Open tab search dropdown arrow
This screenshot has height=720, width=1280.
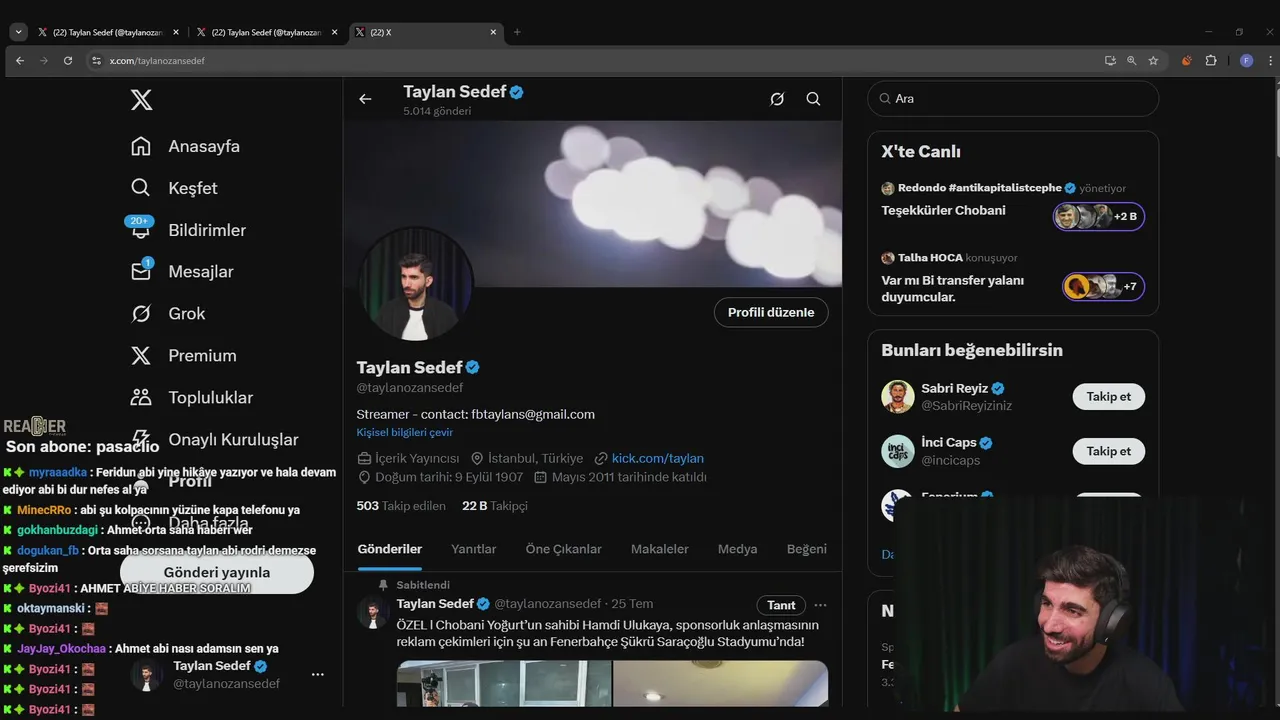click(18, 32)
